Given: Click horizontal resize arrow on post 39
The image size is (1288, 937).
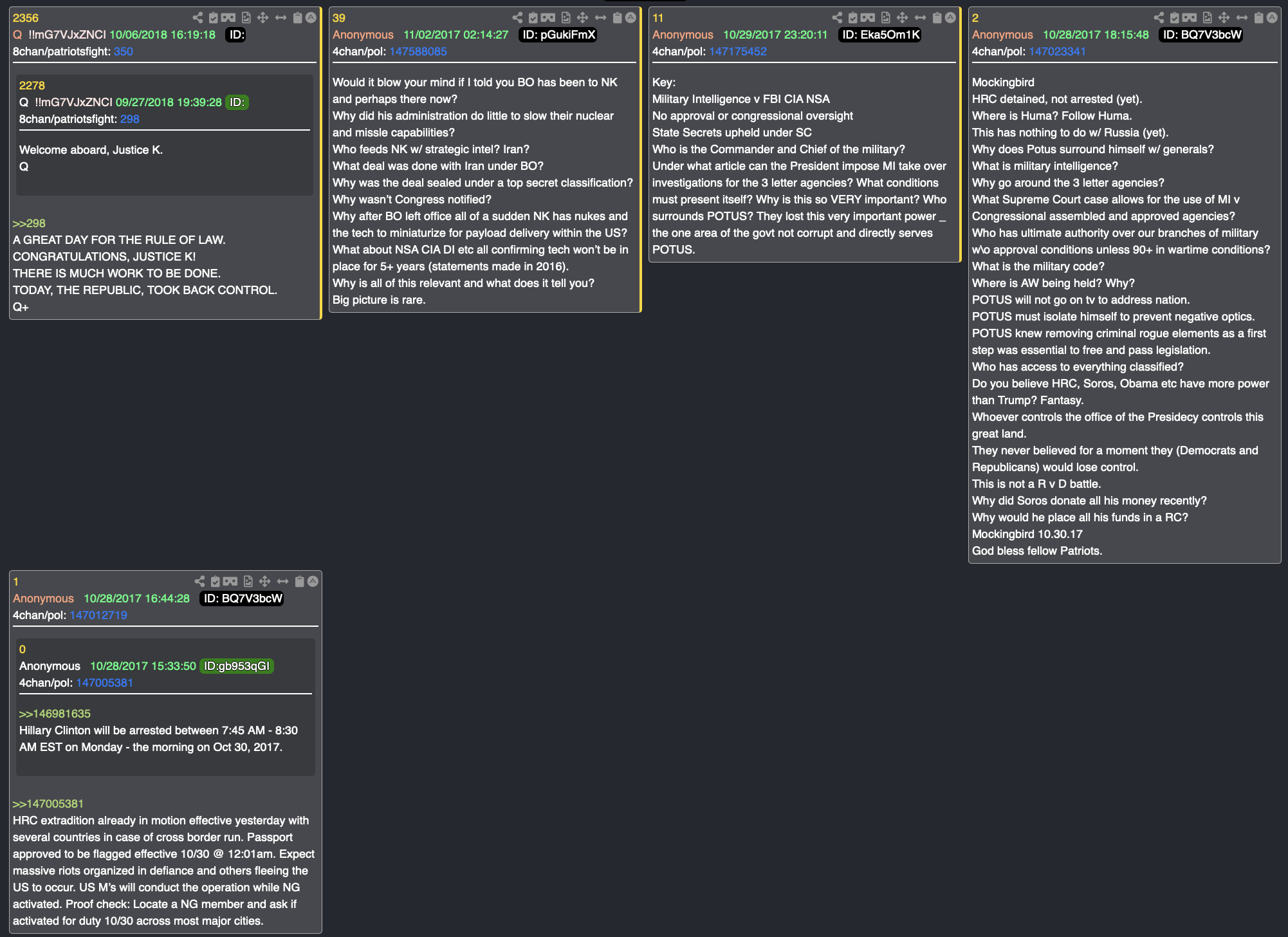Looking at the screenshot, I should coord(600,17).
